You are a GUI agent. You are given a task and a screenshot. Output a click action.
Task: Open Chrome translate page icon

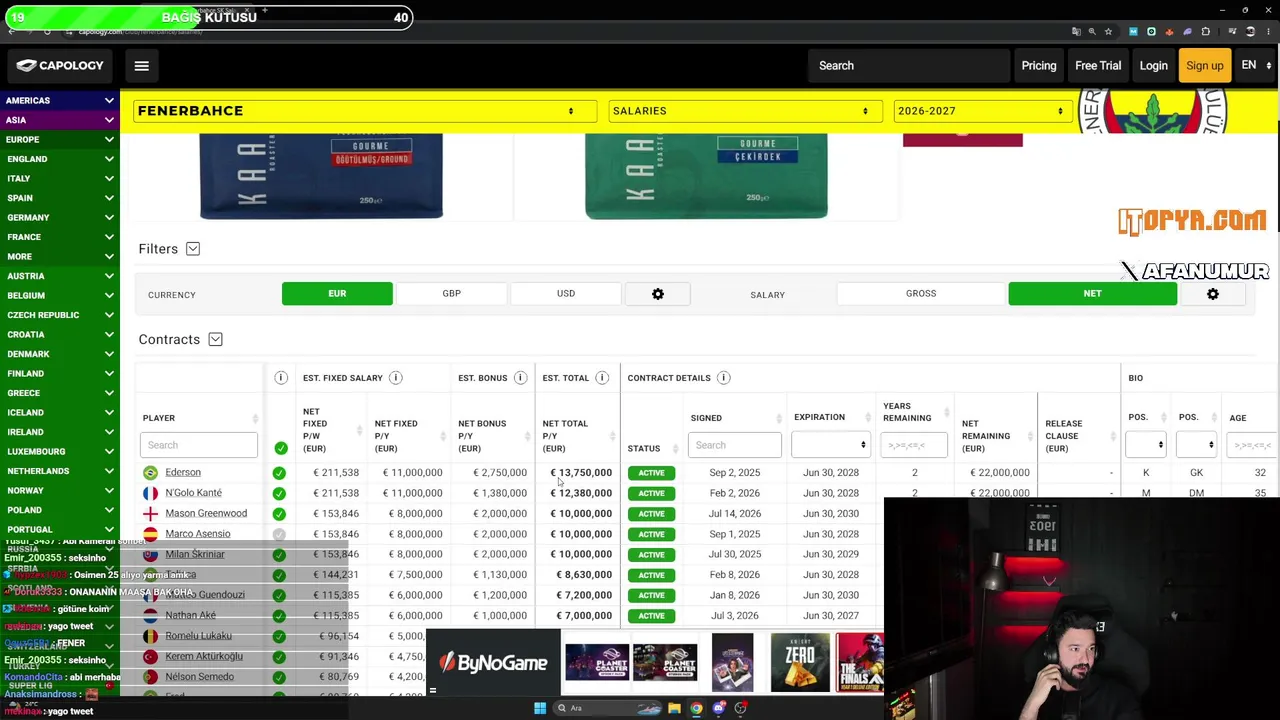point(1076,32)
